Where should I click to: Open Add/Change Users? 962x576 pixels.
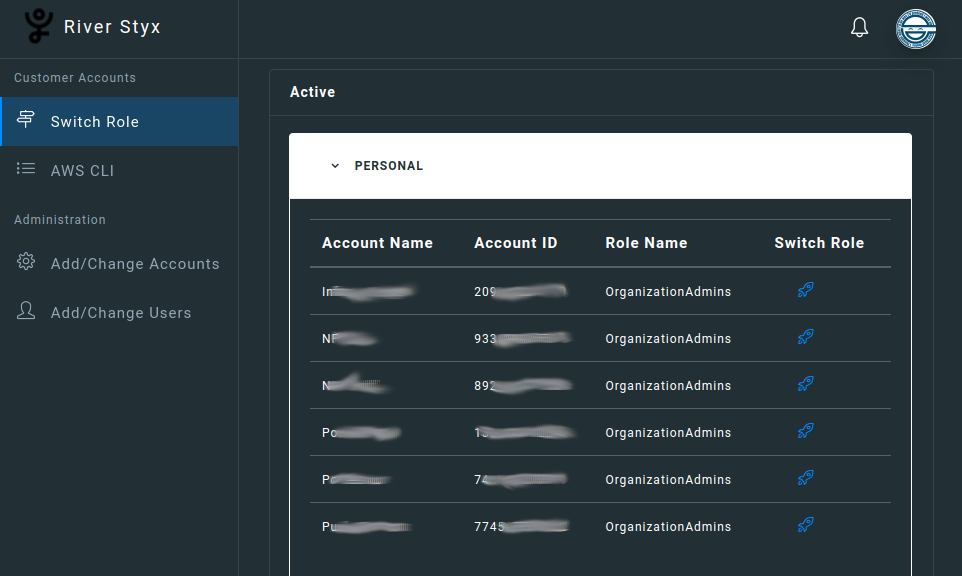120,312
